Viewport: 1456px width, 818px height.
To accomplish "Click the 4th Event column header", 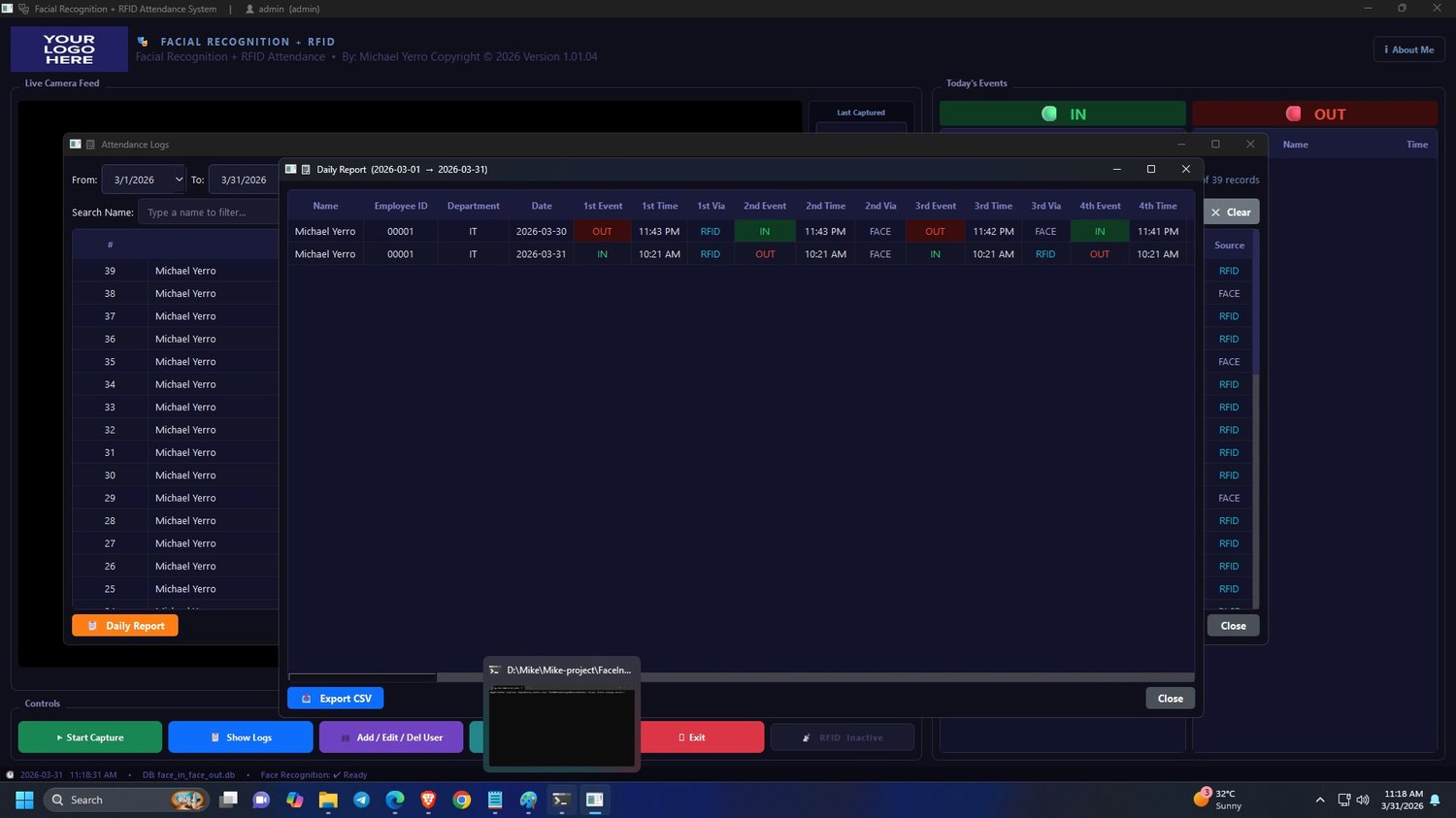I will [x=1100, y=206].
